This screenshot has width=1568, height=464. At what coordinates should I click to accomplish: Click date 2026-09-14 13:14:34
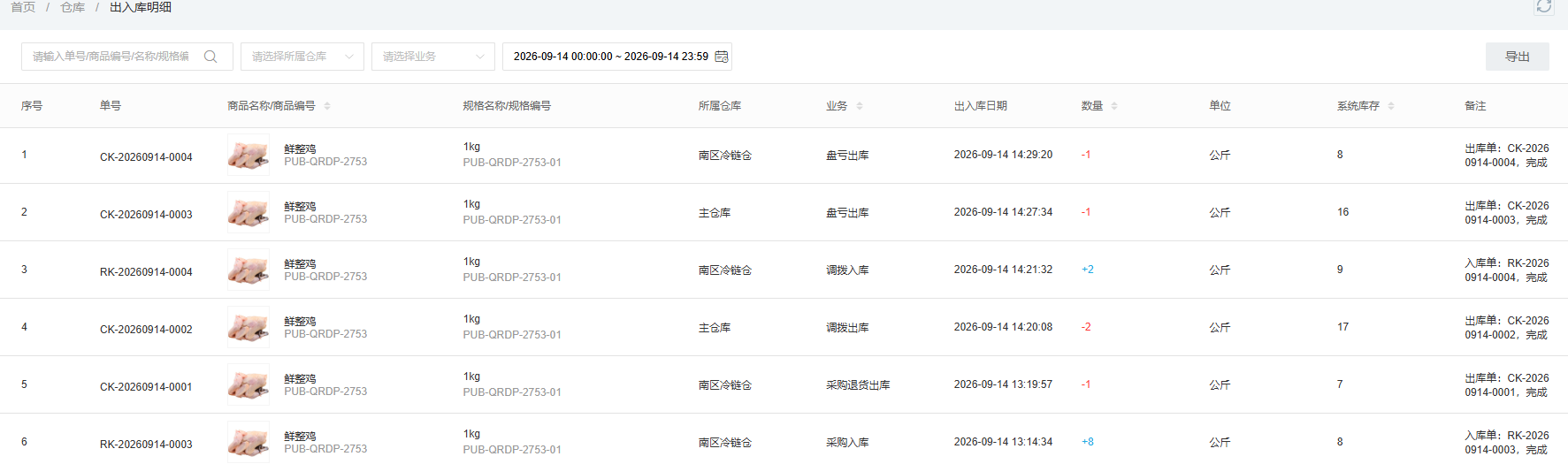[x=1003, y=442]
